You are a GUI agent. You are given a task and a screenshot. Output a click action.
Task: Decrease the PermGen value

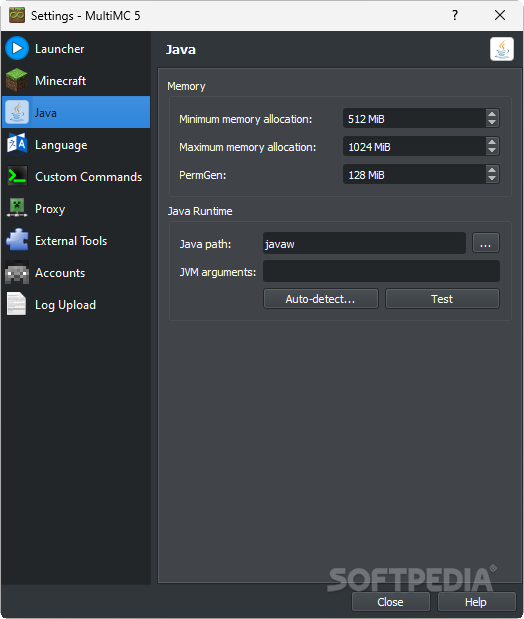(x=492, y=178)
